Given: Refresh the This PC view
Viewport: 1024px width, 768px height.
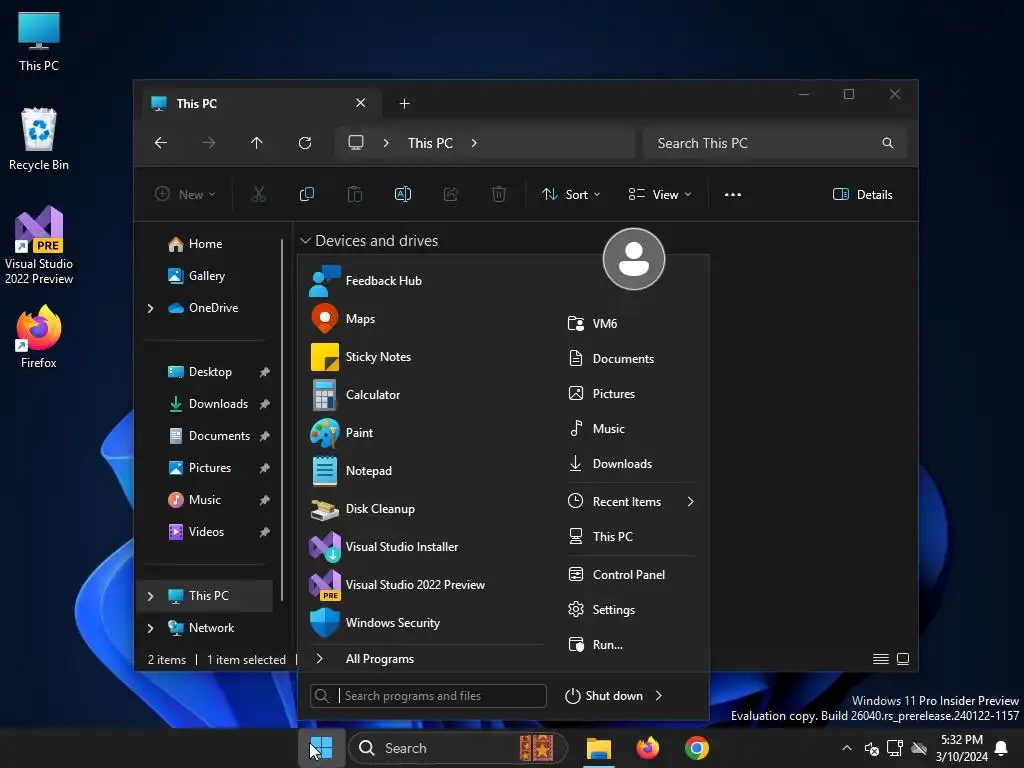Looking at the screenshot, I should pos(305,143).
